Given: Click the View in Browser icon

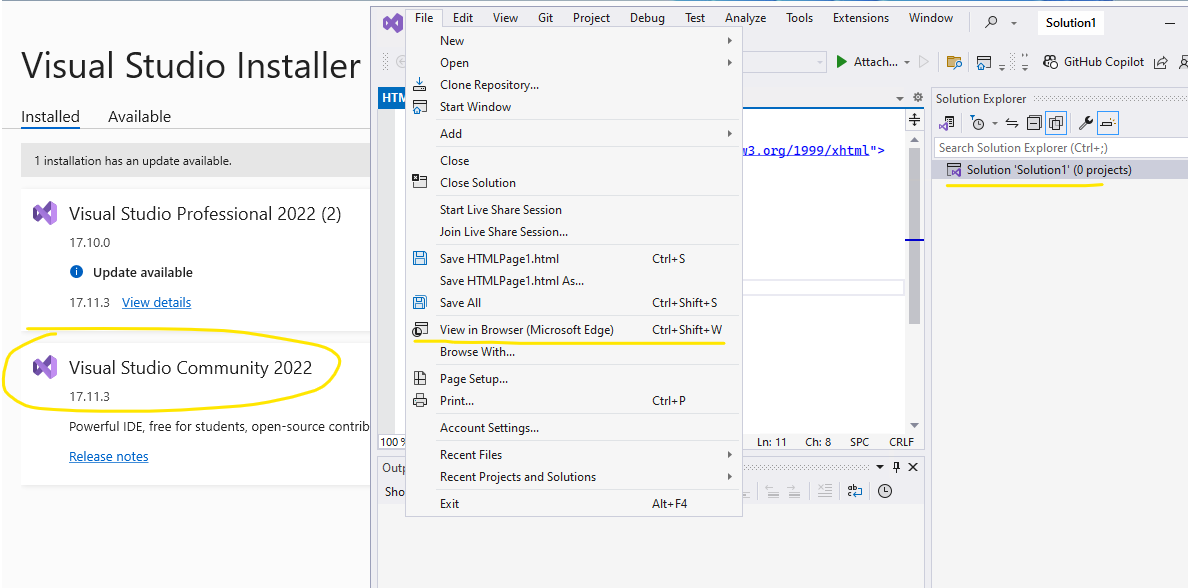Looking at the screenshot, I should (x=420, y=330).
